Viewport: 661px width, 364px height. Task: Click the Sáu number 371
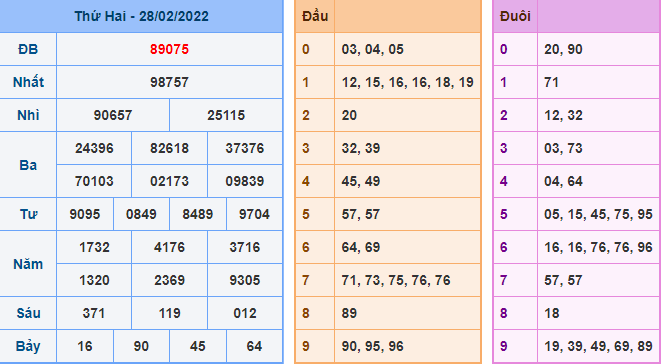94,313
